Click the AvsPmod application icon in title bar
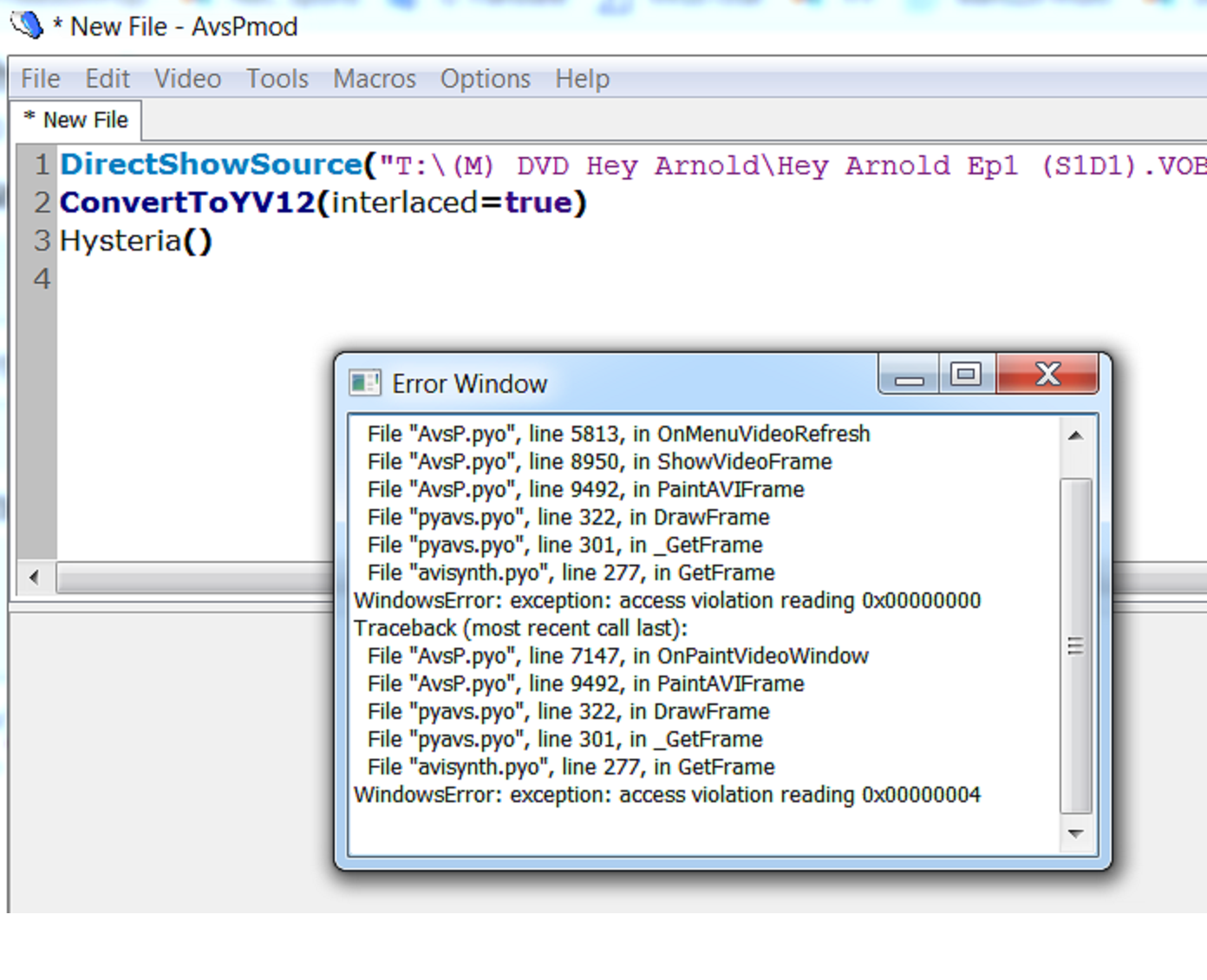 click(x=26, y=24)
